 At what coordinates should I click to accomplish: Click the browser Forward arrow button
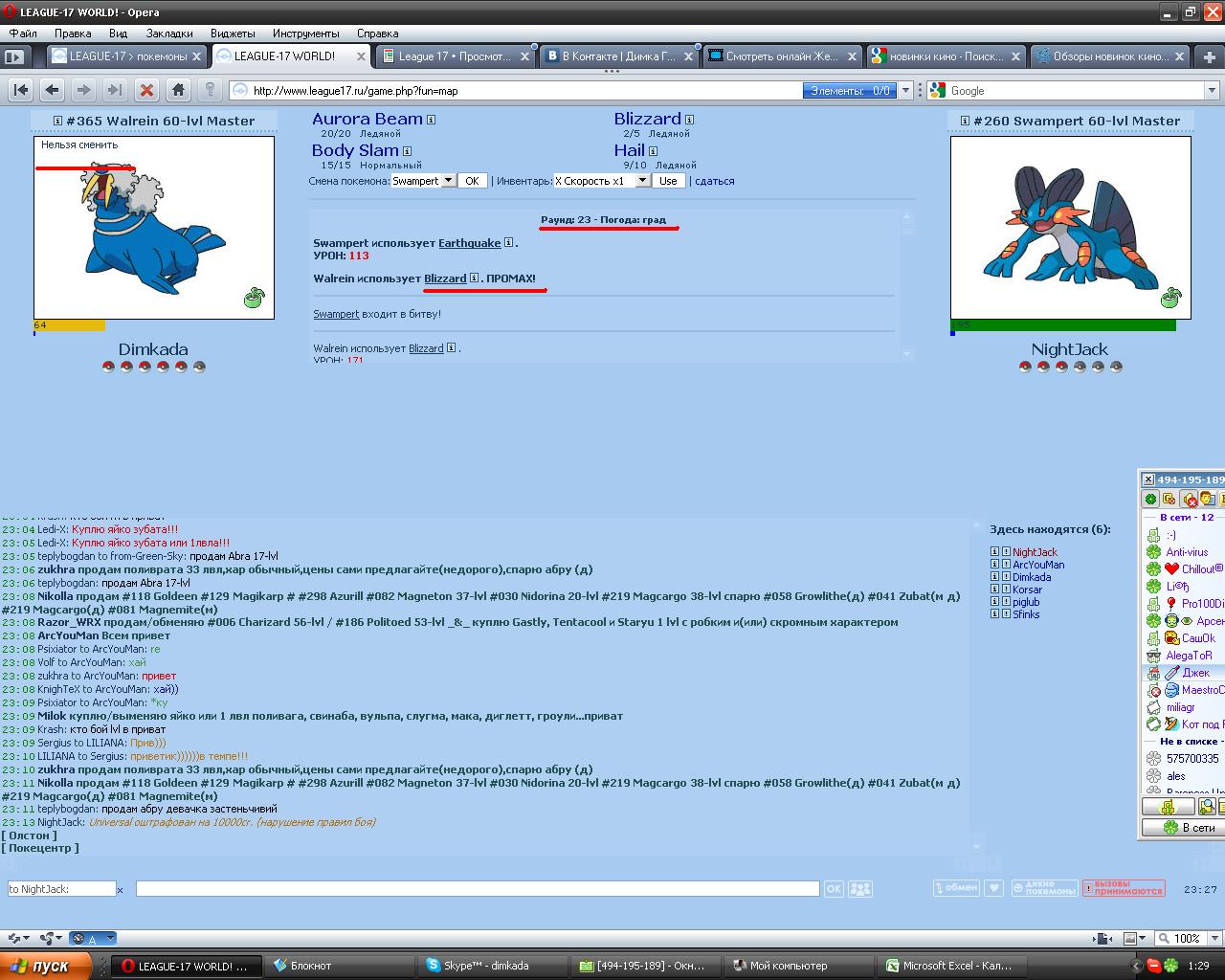[x=84, y=90]
